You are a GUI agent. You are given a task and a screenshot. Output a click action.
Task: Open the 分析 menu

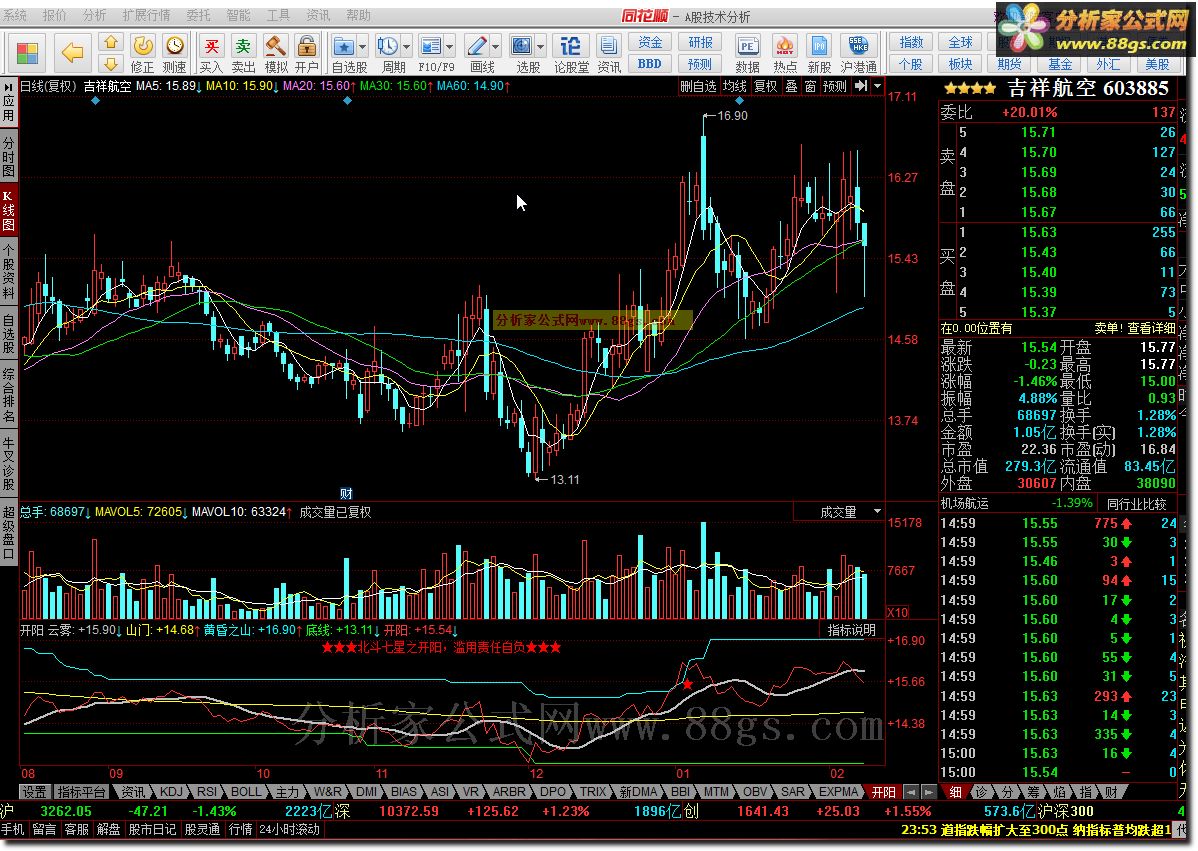[x=95, y=15]
